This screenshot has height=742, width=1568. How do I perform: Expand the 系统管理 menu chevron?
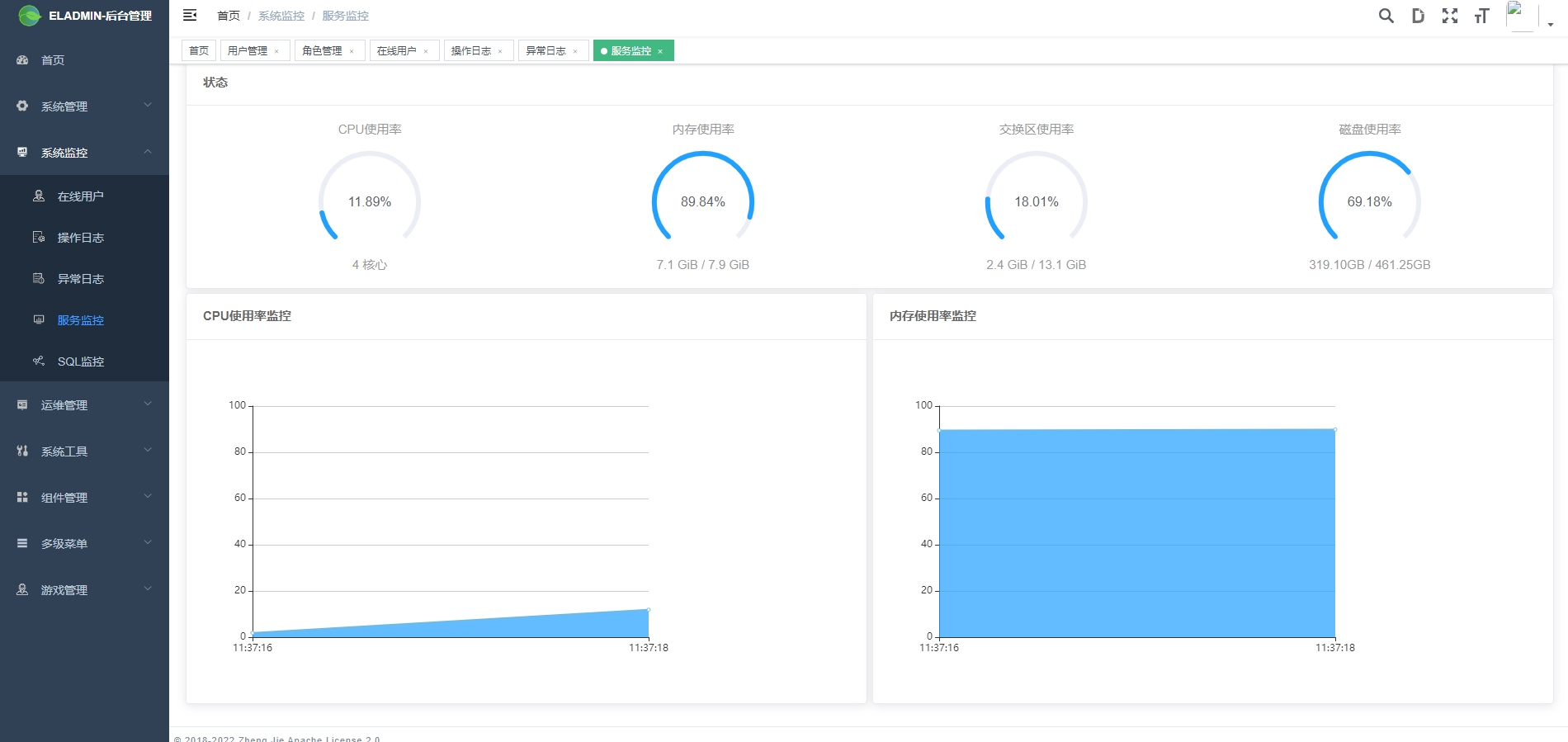click(148, 105)
